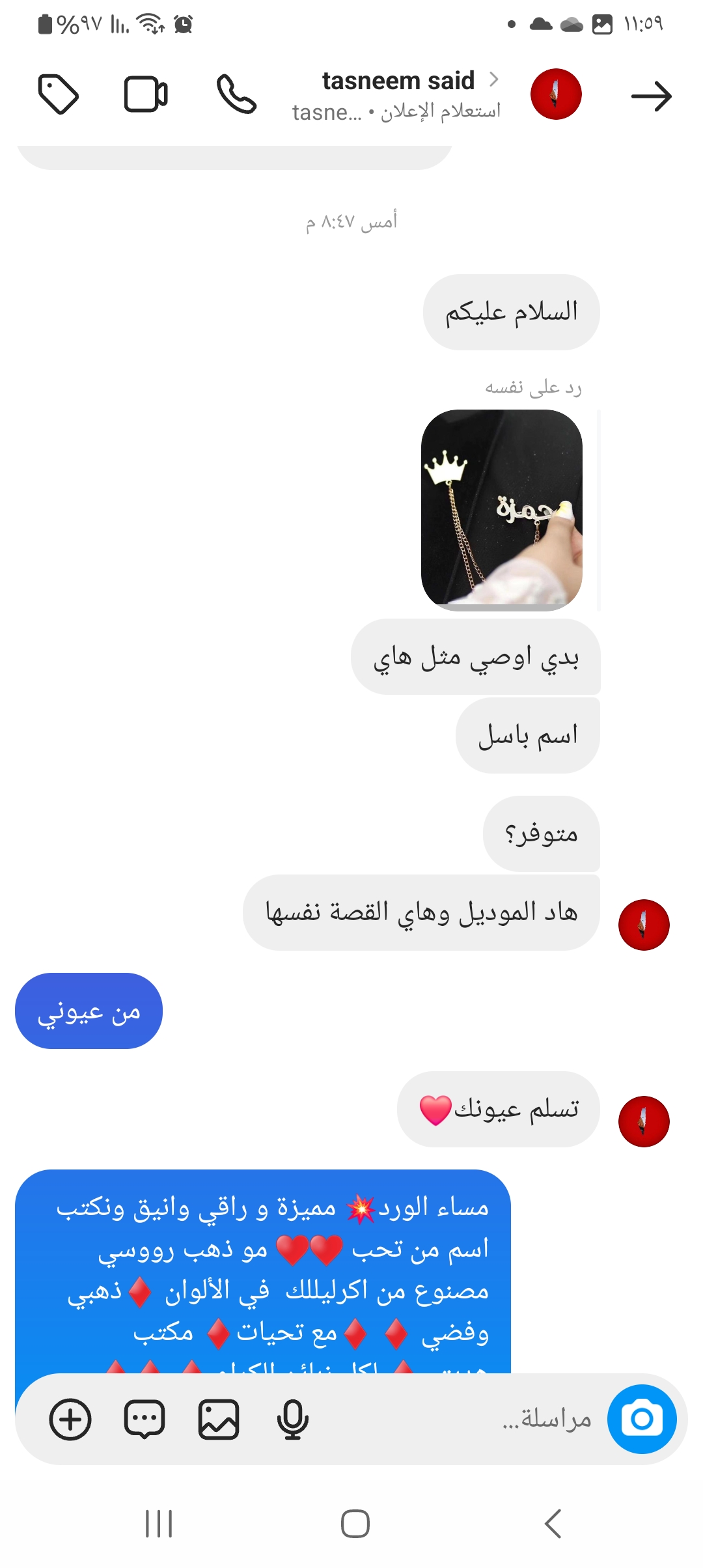
Task: Tap the plus circle for more options
Action: (x=70, y=1420)
